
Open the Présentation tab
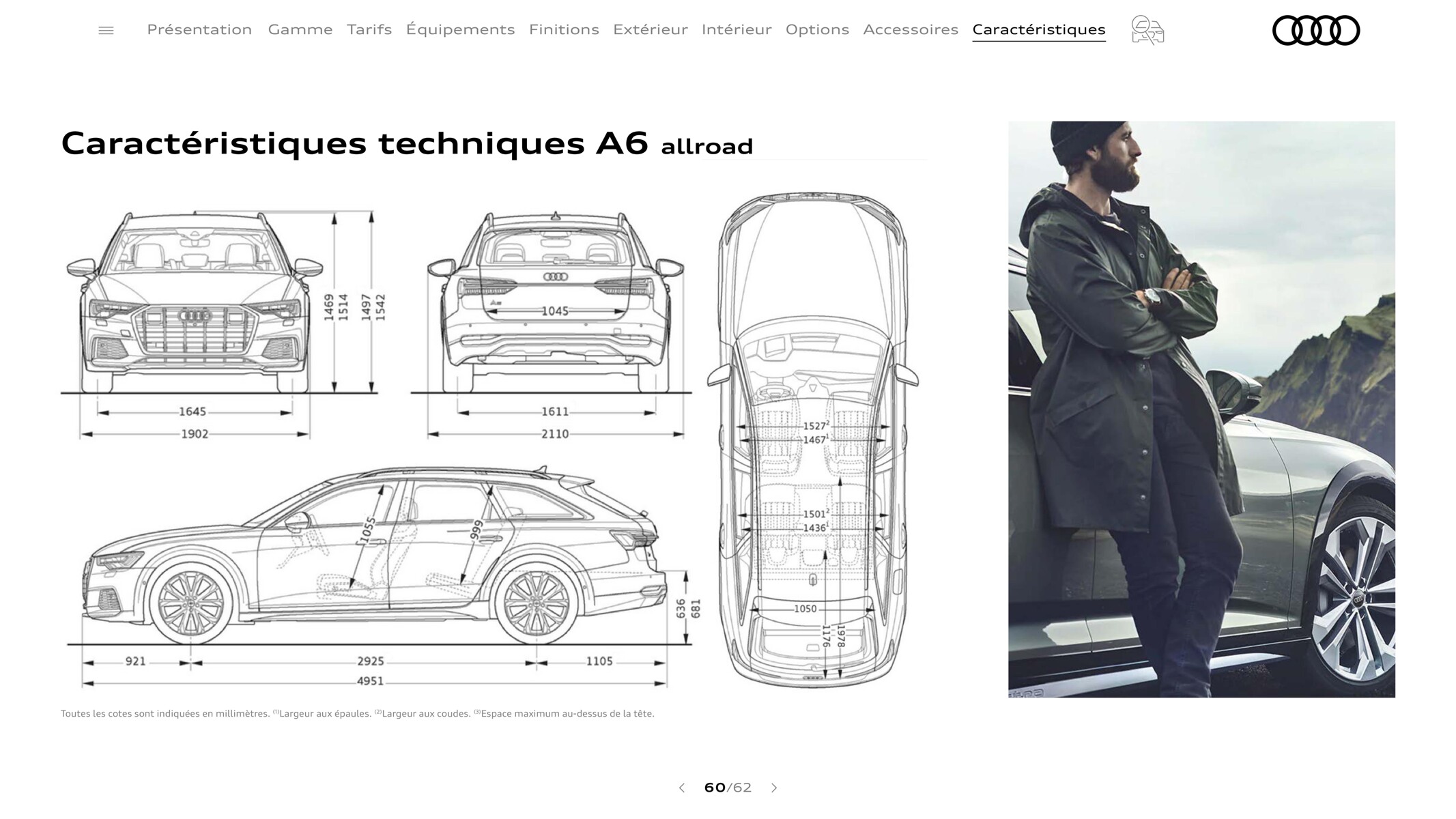tap(199, 29)
